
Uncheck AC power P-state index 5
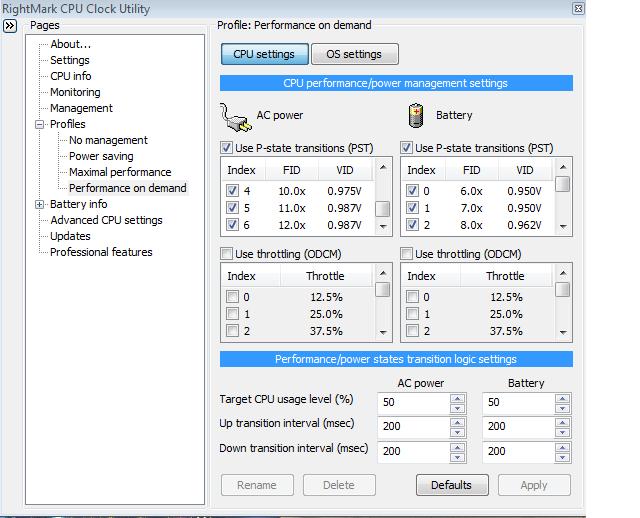(x=232, y=208)
